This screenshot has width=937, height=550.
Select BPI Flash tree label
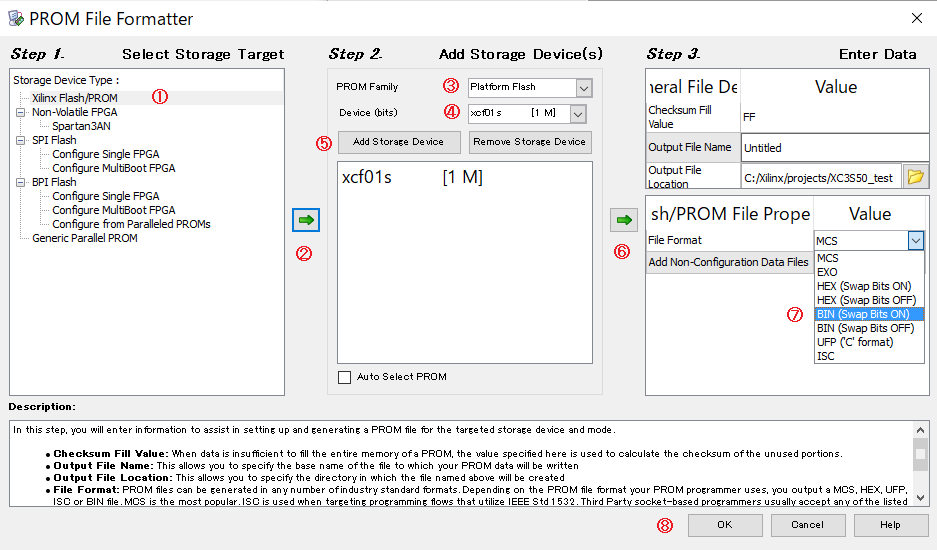(54, 182)
